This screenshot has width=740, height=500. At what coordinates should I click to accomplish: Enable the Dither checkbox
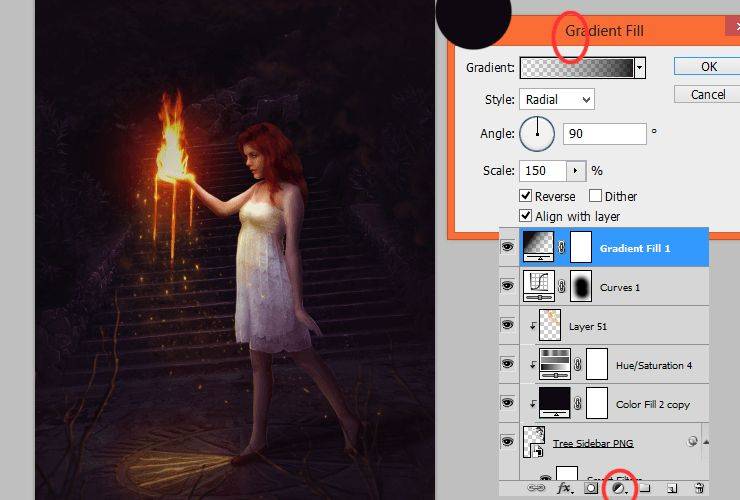tap(595, 195)
